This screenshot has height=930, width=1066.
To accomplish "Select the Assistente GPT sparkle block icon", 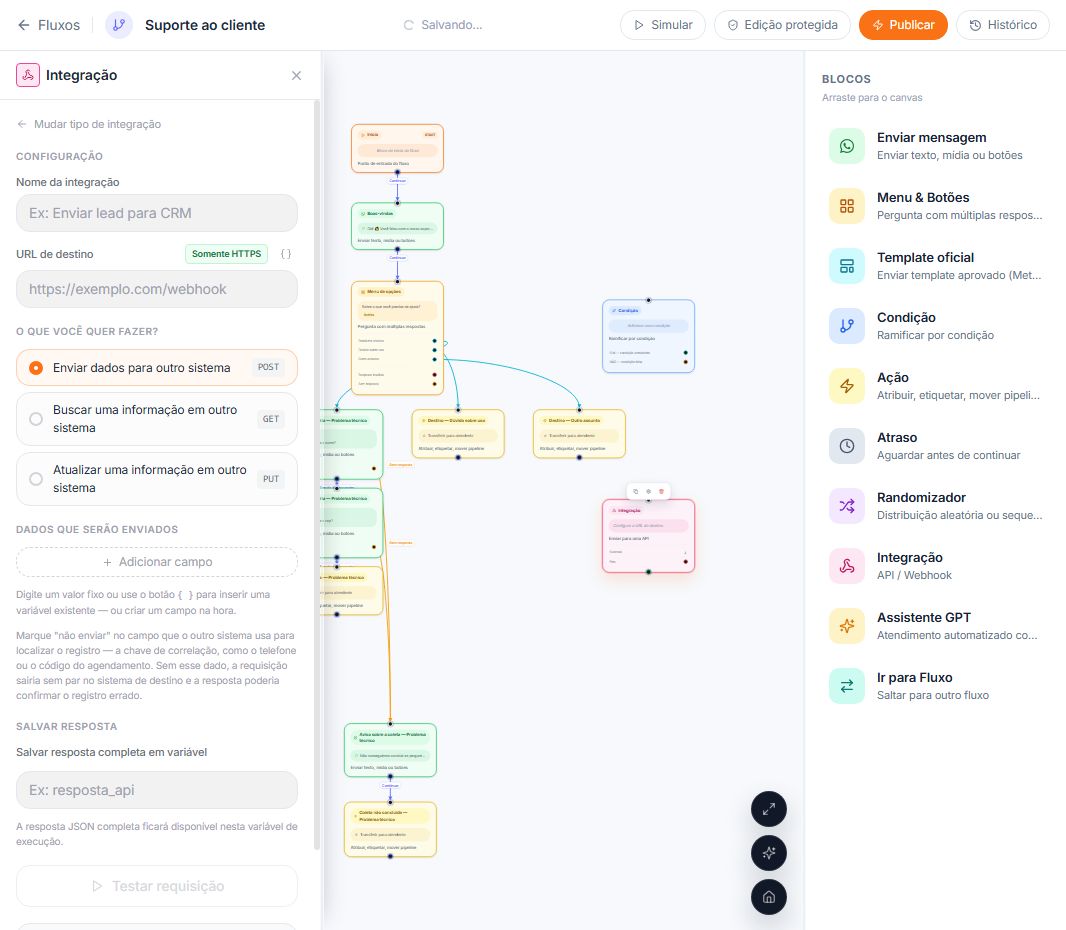I will pyautogui.click(x=846, y=626).
